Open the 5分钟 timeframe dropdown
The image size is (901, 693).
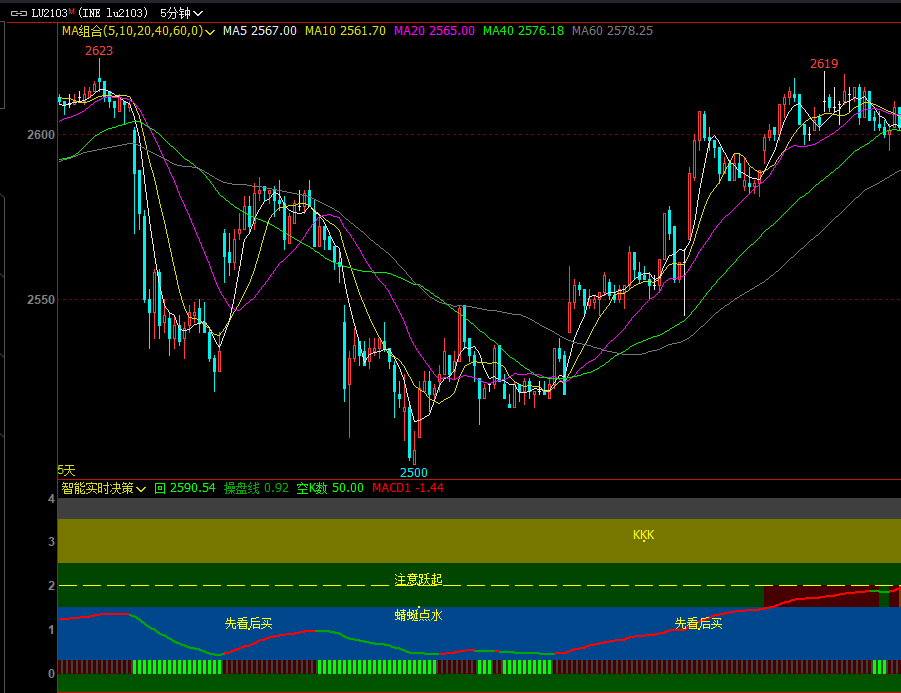[181, 13]
